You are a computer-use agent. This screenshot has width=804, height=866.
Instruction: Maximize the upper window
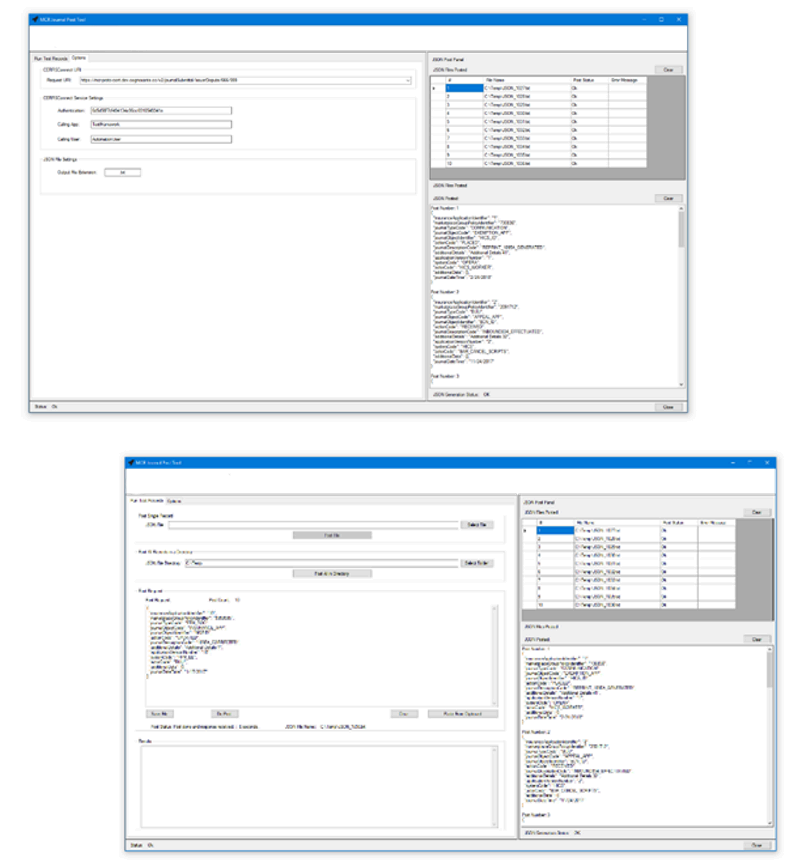click(x=661, y=18)
